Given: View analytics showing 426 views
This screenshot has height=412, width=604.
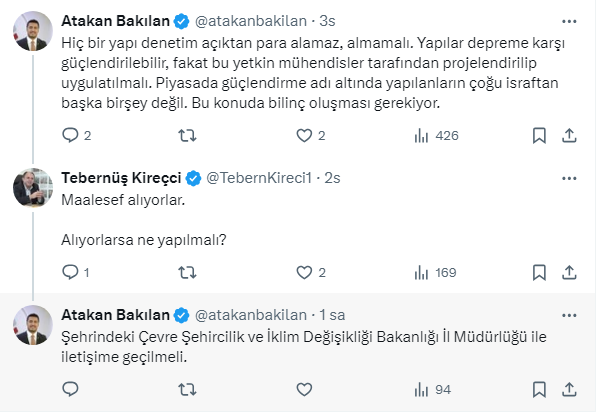Looking at the screenshot, I should point(421,135).
